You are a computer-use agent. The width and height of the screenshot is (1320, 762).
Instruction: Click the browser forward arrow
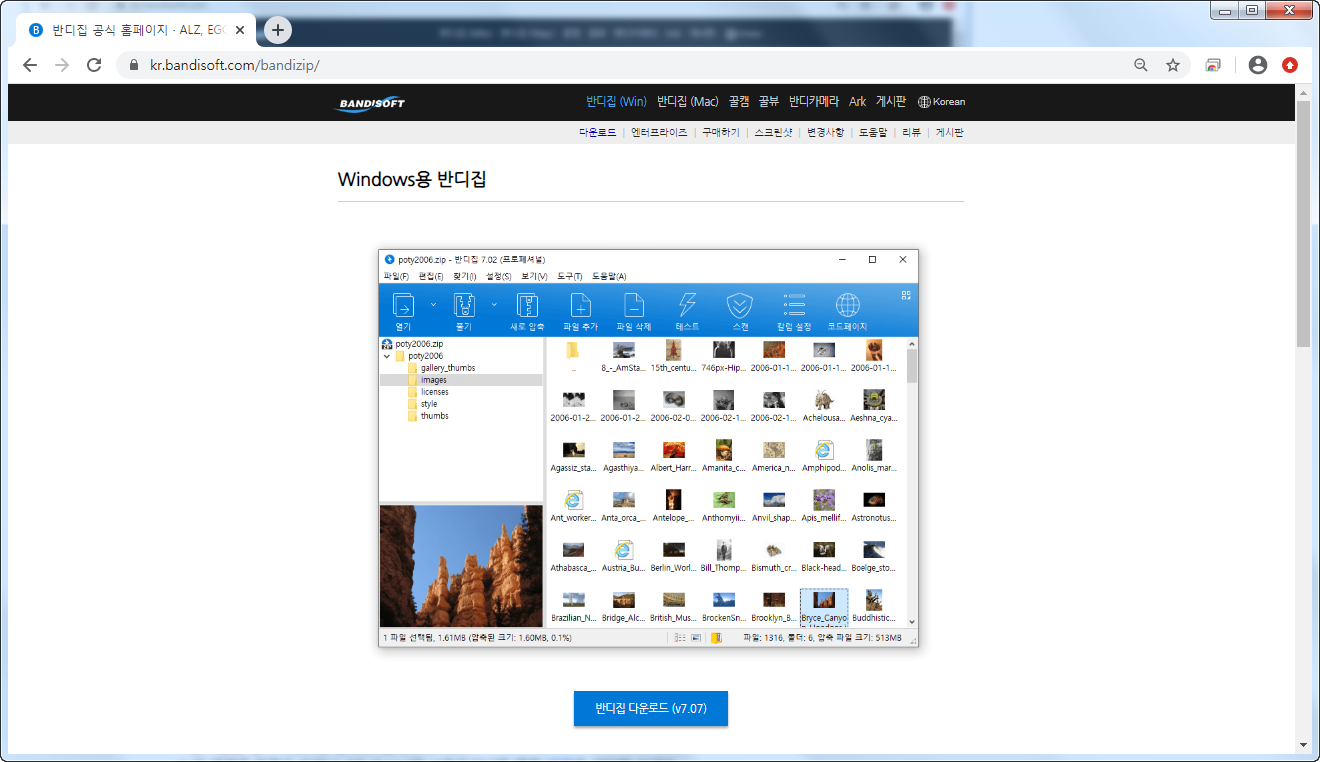click(x=62, y=65)
